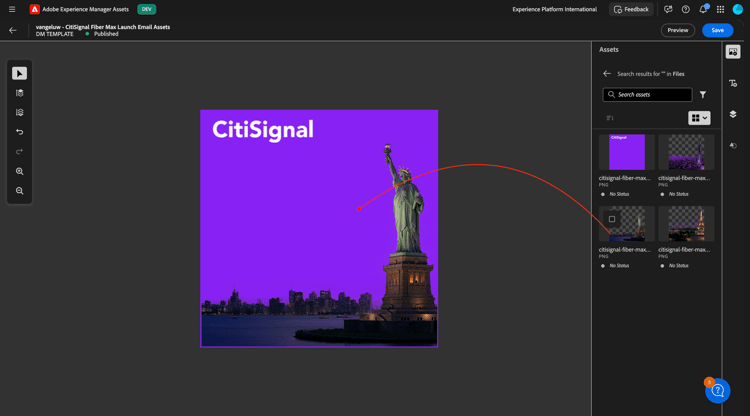This screenshot has height=416, width=750.
Task: Click in the Search assets field
Action: click(x=647, y=95)
